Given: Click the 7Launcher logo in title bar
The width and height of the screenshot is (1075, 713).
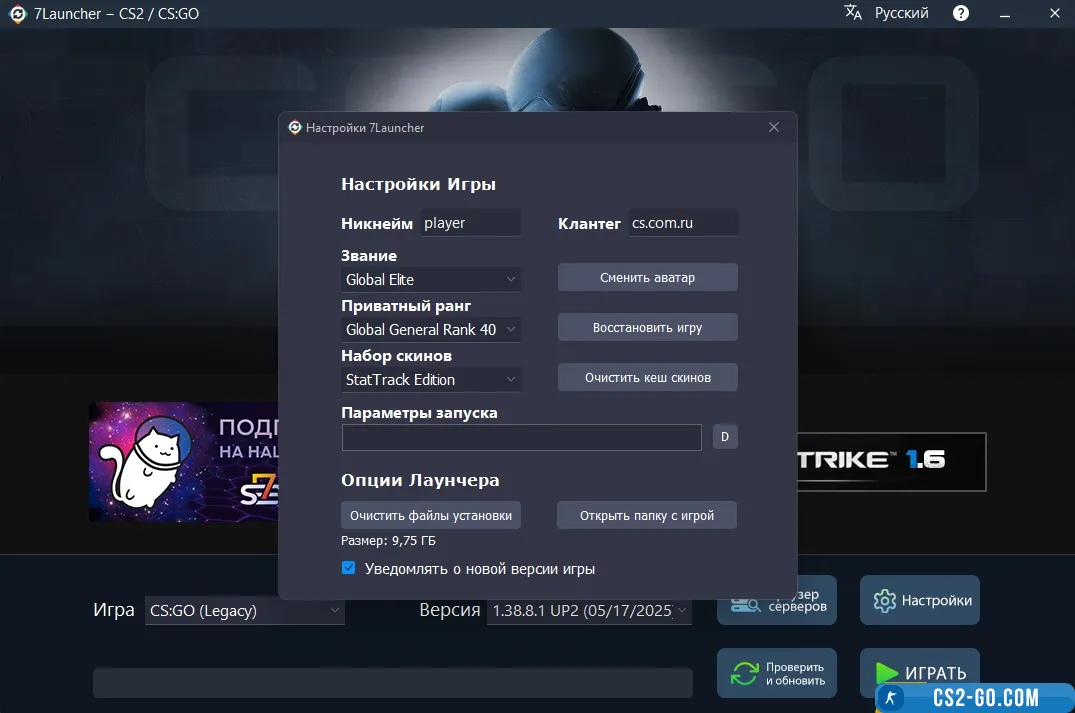Looking at the screenshot, I should pos(17,14).
